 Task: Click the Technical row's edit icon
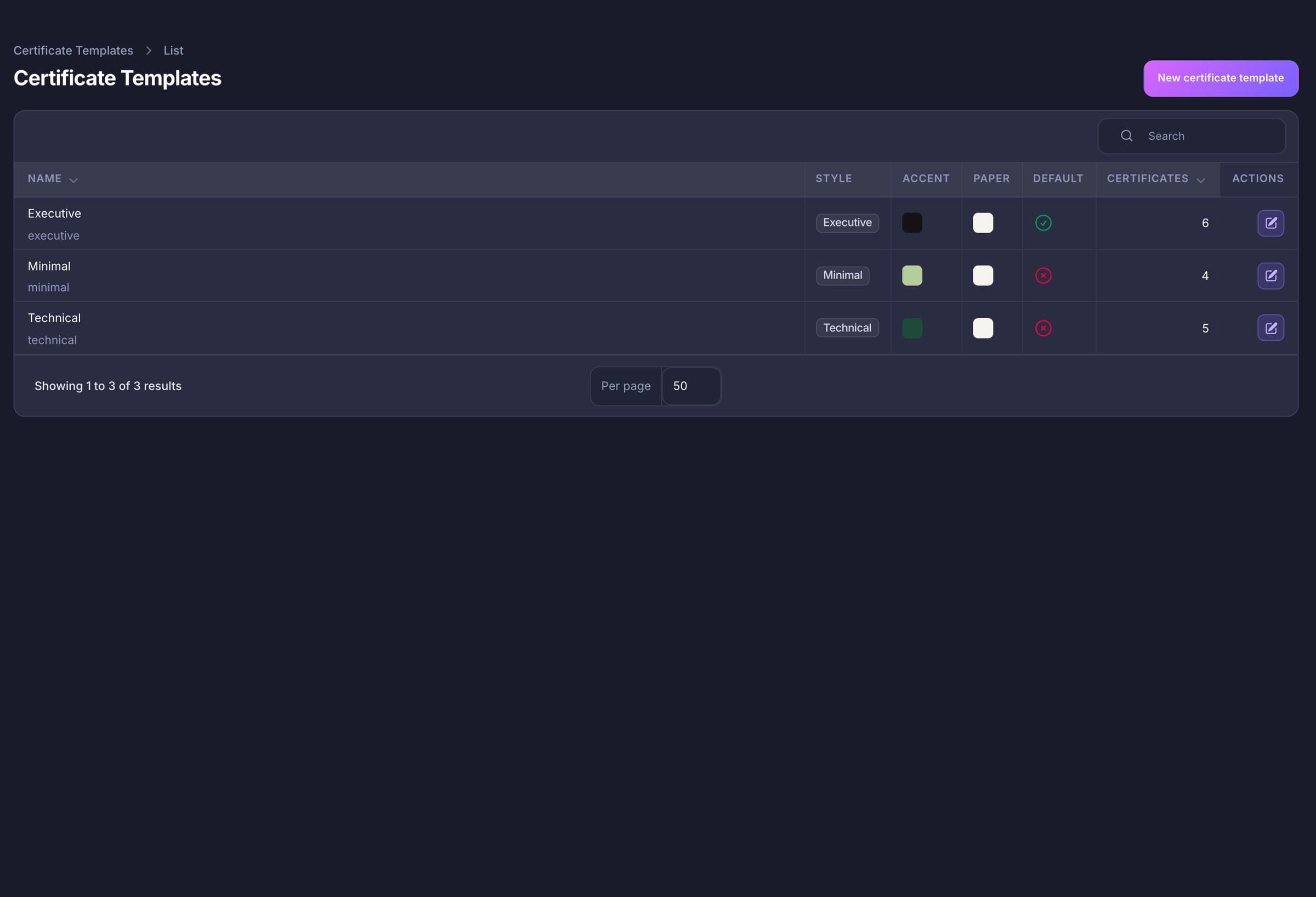pos(1270,328)
